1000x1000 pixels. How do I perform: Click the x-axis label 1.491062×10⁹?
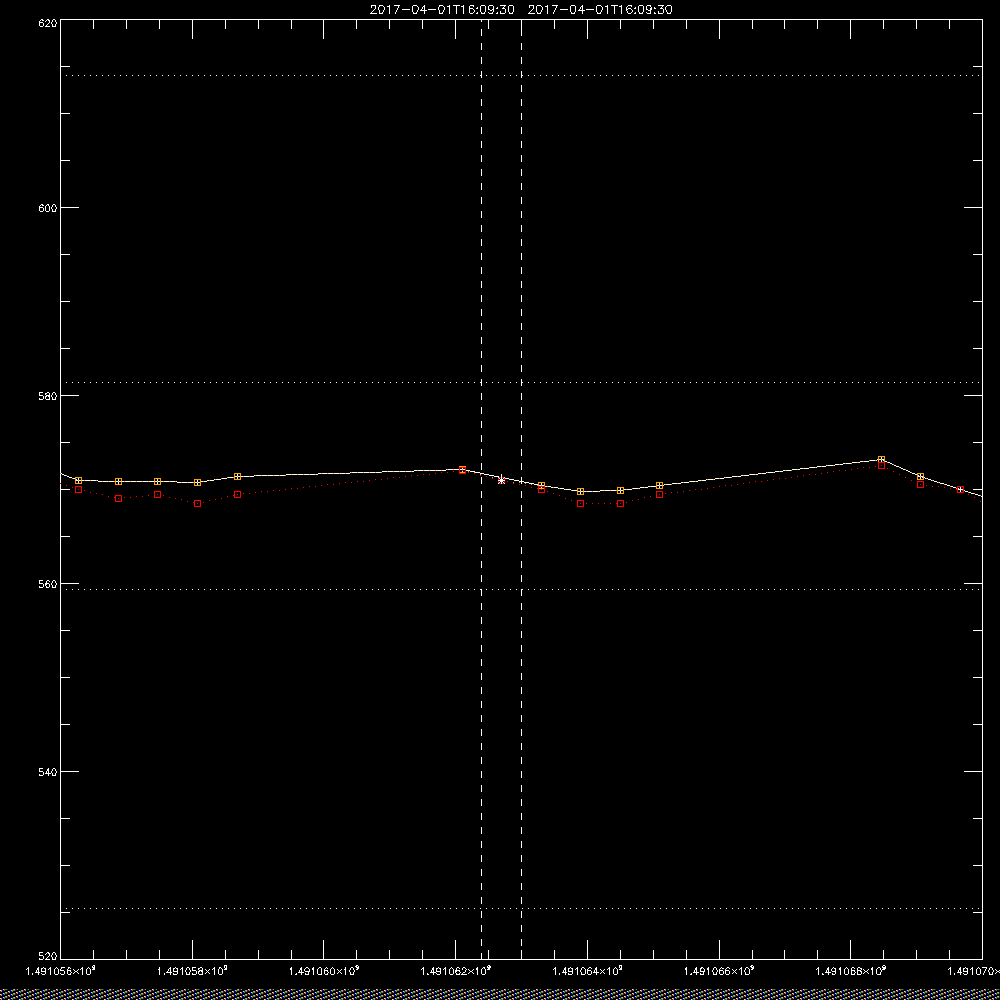(x=455, y=971)
